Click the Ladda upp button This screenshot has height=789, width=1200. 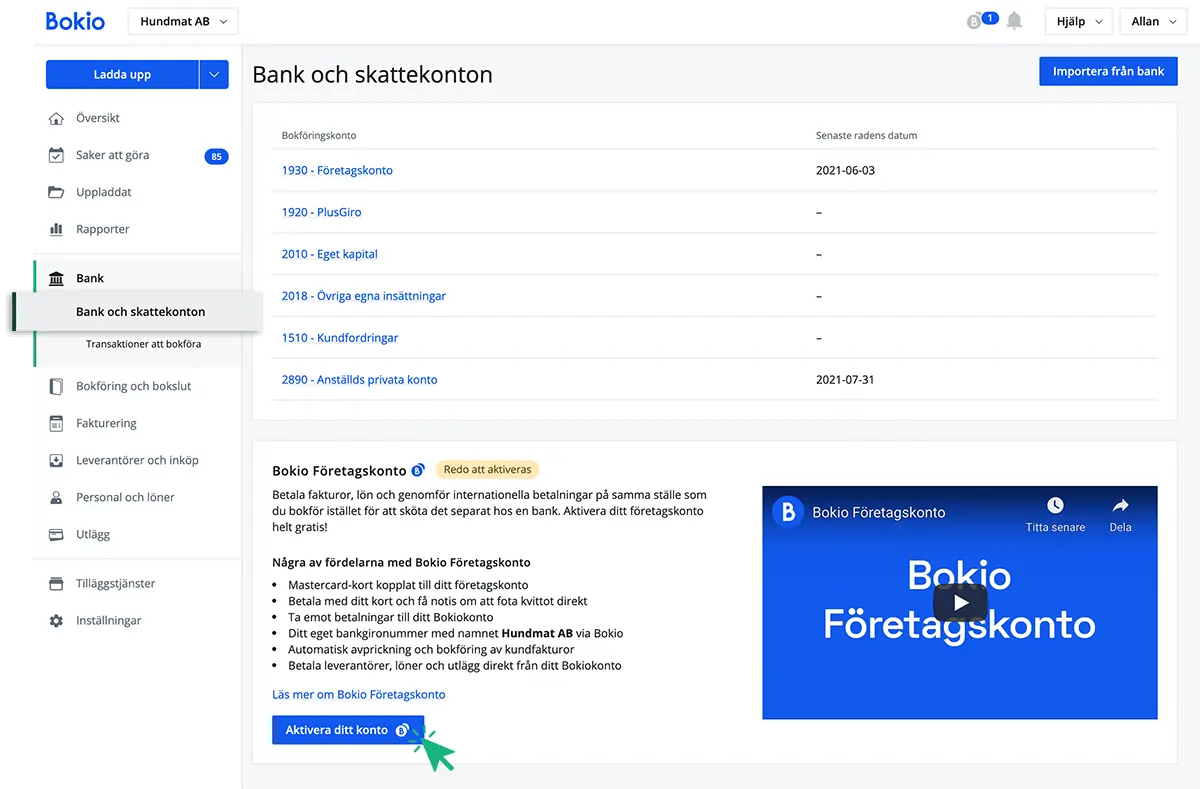pyautogui.click(x=122, y=74)
